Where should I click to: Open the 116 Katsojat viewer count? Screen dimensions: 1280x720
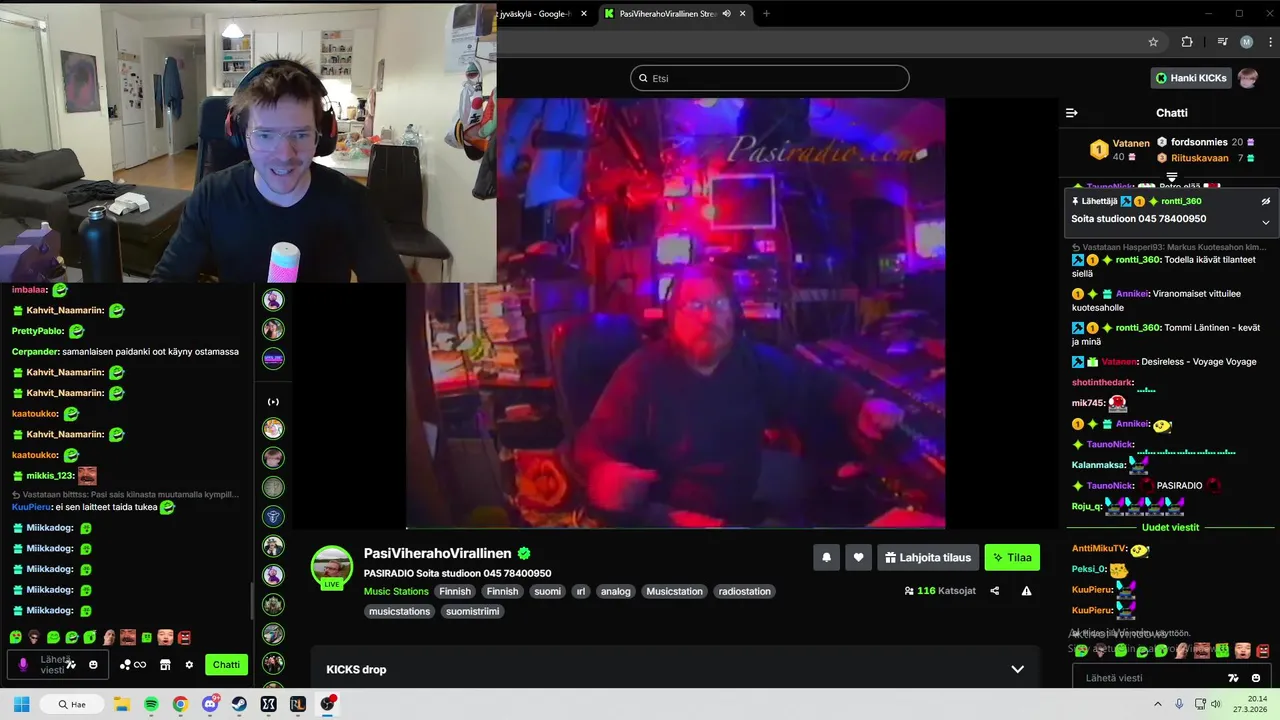tap(939, 591)
